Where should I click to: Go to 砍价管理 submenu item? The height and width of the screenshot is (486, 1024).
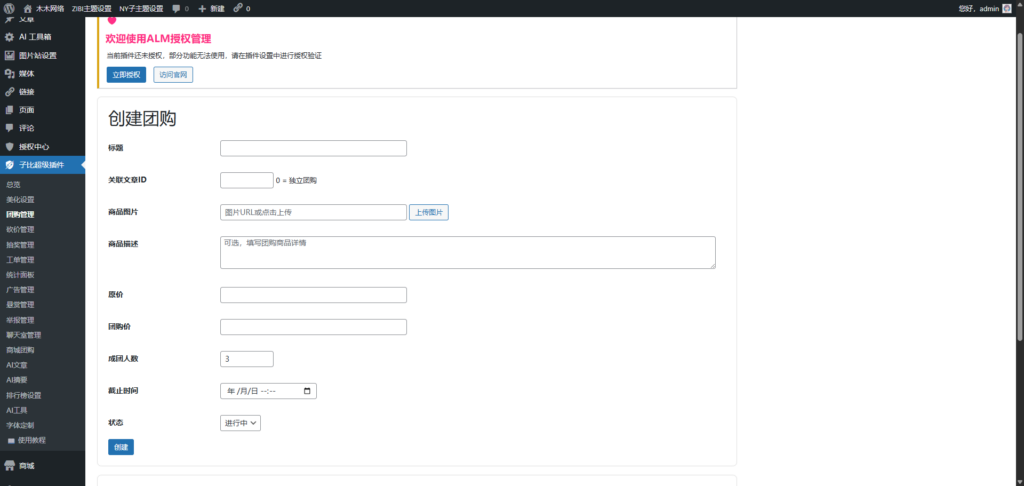click(20, 229)
